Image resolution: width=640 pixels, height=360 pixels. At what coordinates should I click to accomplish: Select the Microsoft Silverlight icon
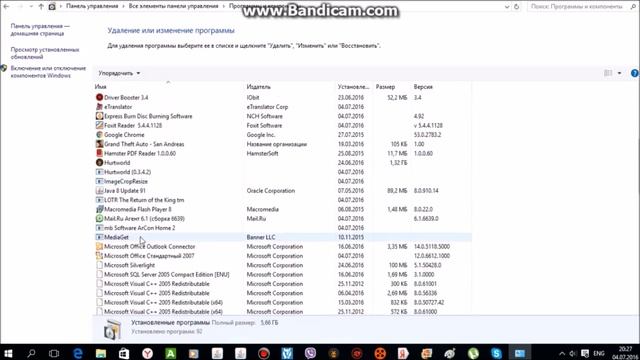tap(99, 265)
